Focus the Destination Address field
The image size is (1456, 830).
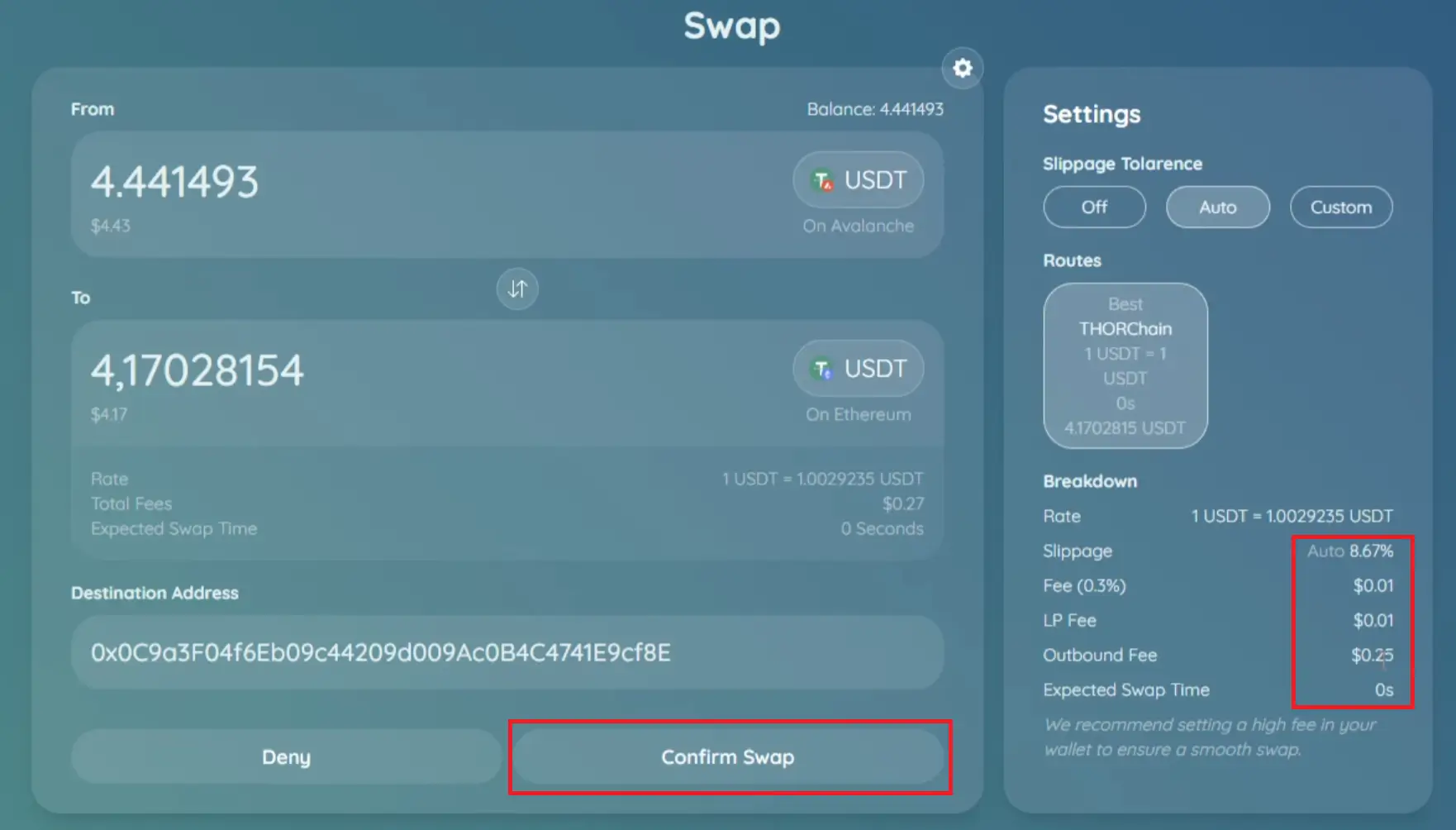point(507,652)
